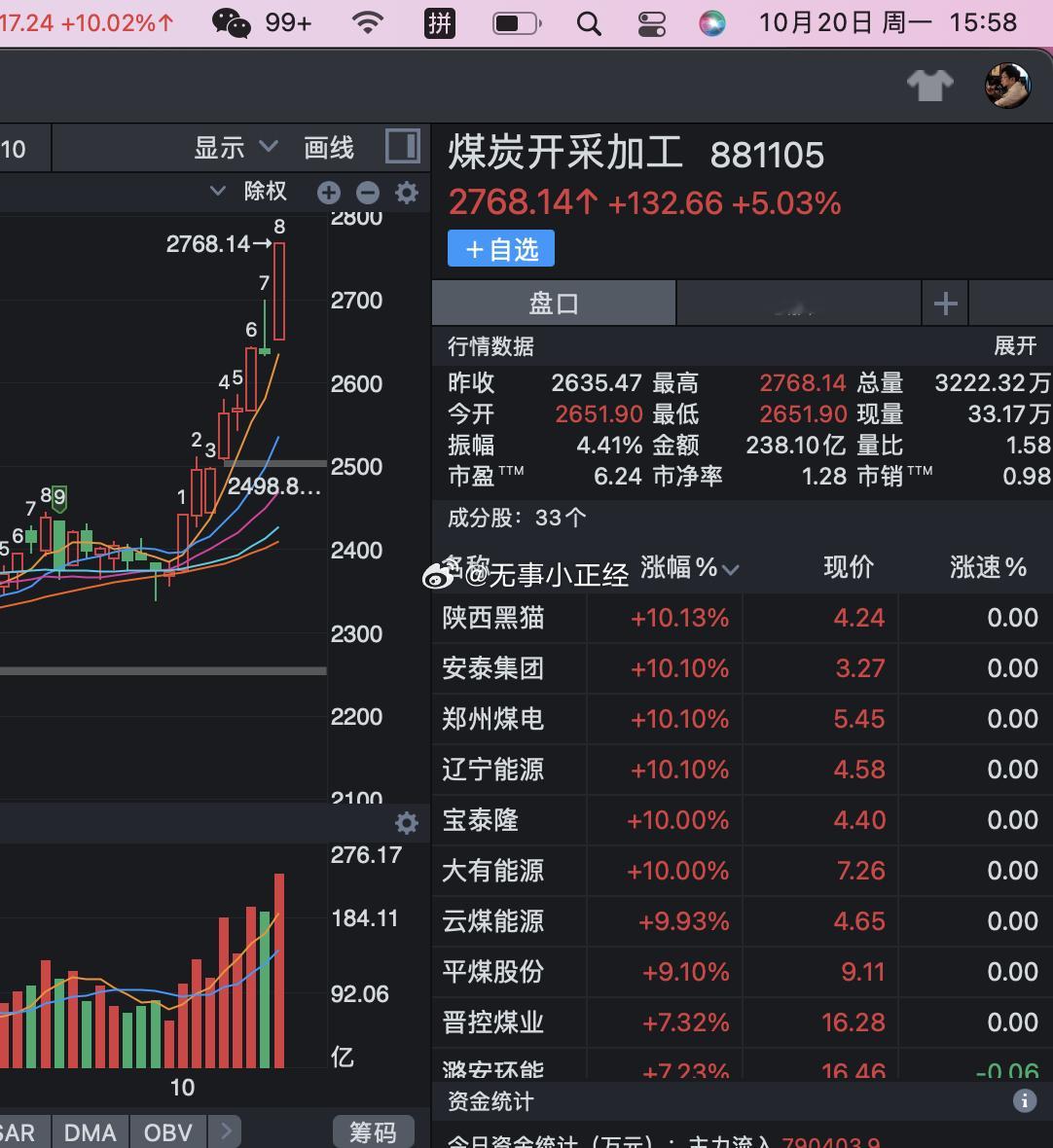The width and height of the screenshot is (1053, 1148).
Task: Expand 行情数据 with 展开 link
Action: tap(1014, 346)
